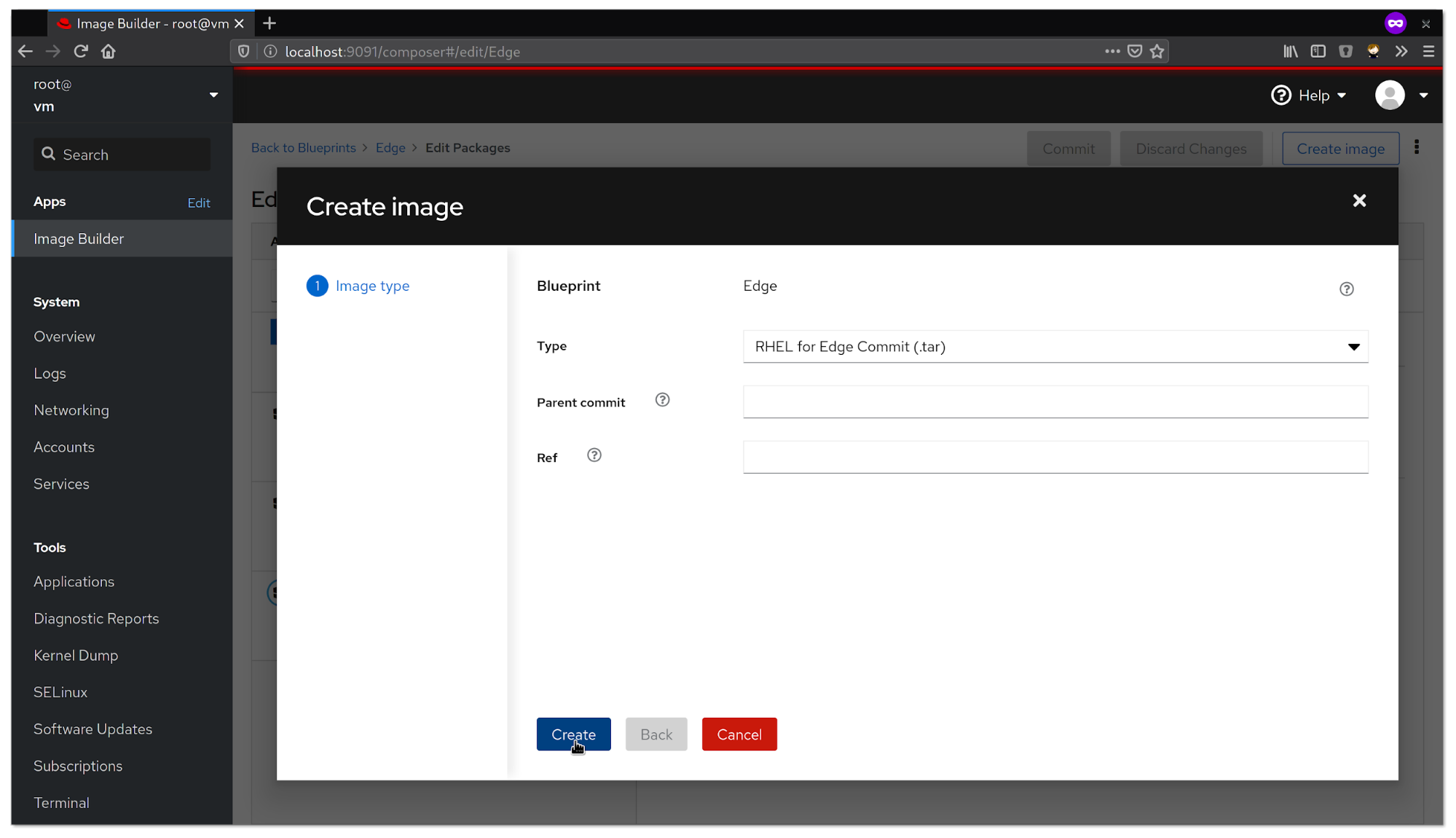The height and width of the screenshot is (838, 1456).
Task: Click the Parent commit help icon
Action: (662, 400)
